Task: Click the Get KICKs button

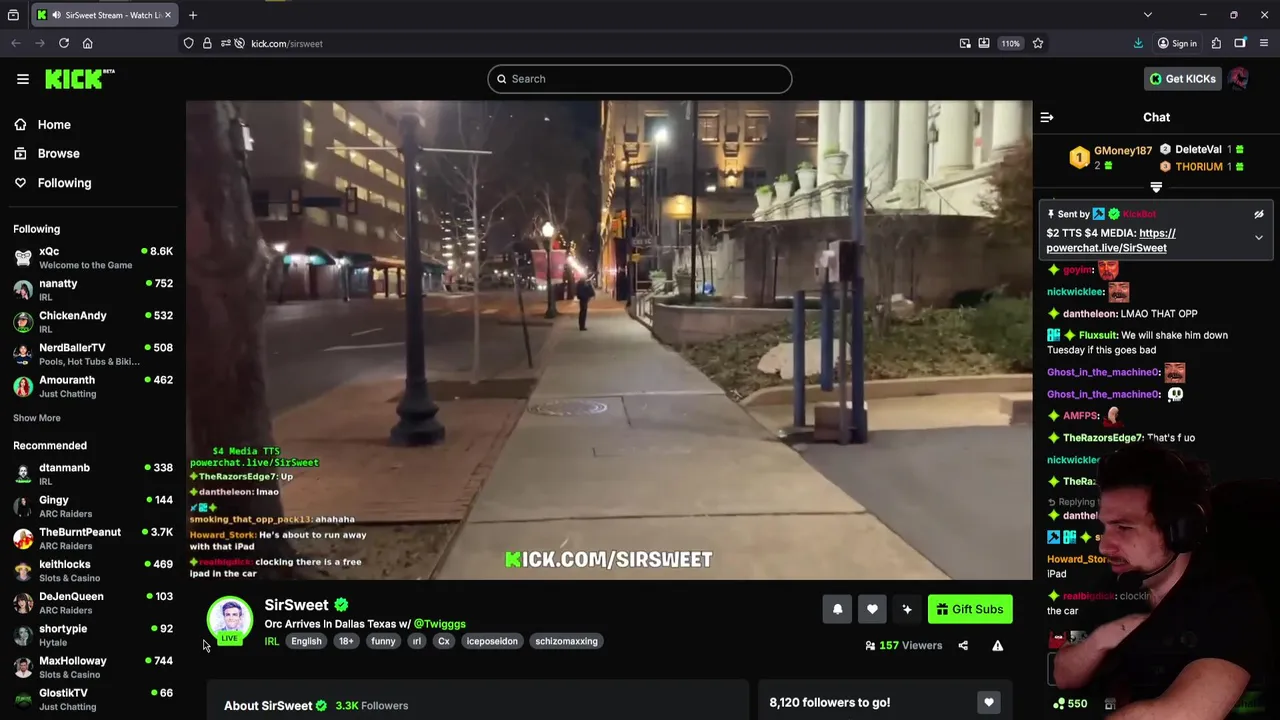Action: [1183, 79]
